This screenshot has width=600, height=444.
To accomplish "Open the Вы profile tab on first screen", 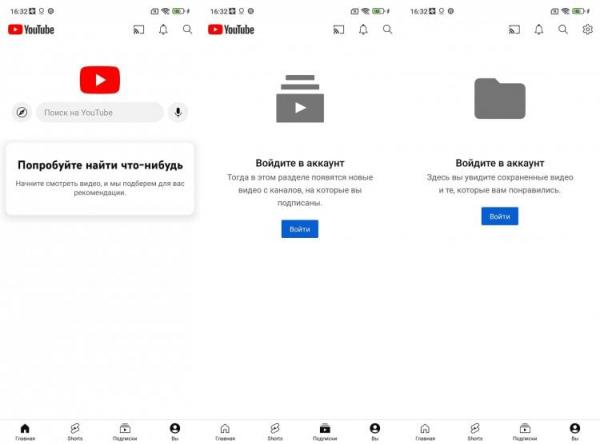I will pos(175,432).
